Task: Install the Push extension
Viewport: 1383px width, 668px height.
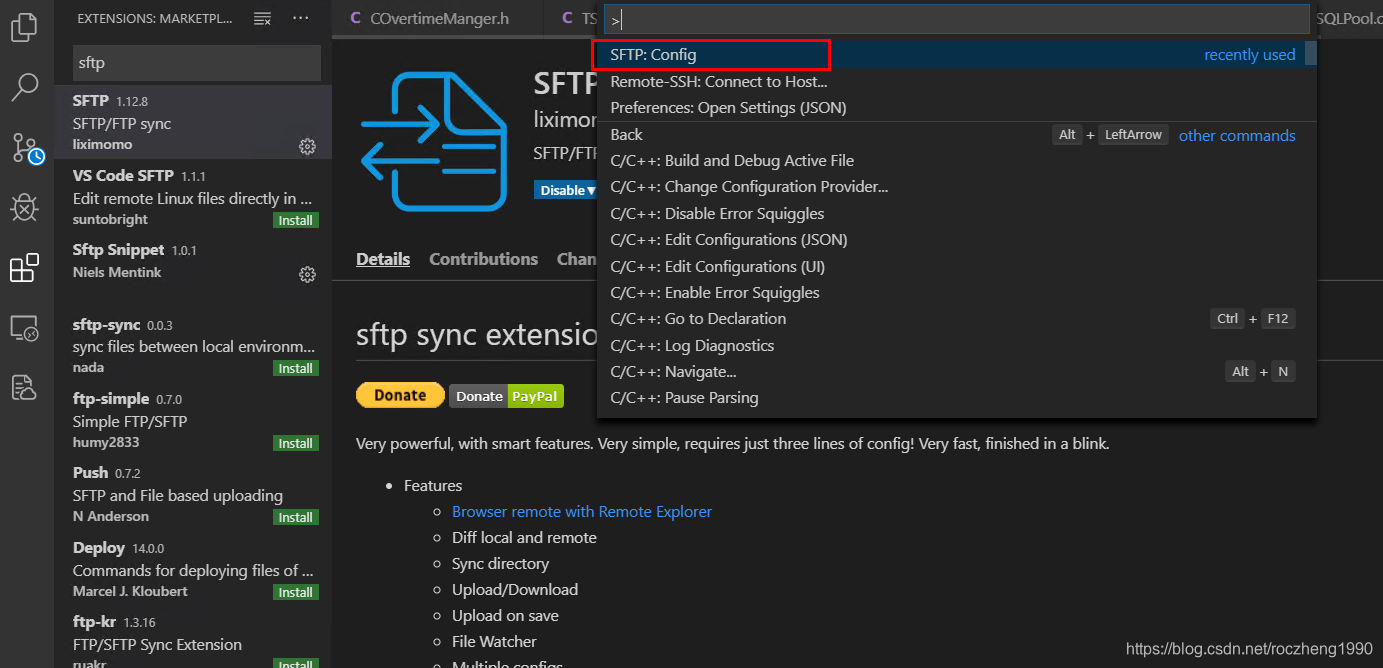Action: (x=296, y=517)
